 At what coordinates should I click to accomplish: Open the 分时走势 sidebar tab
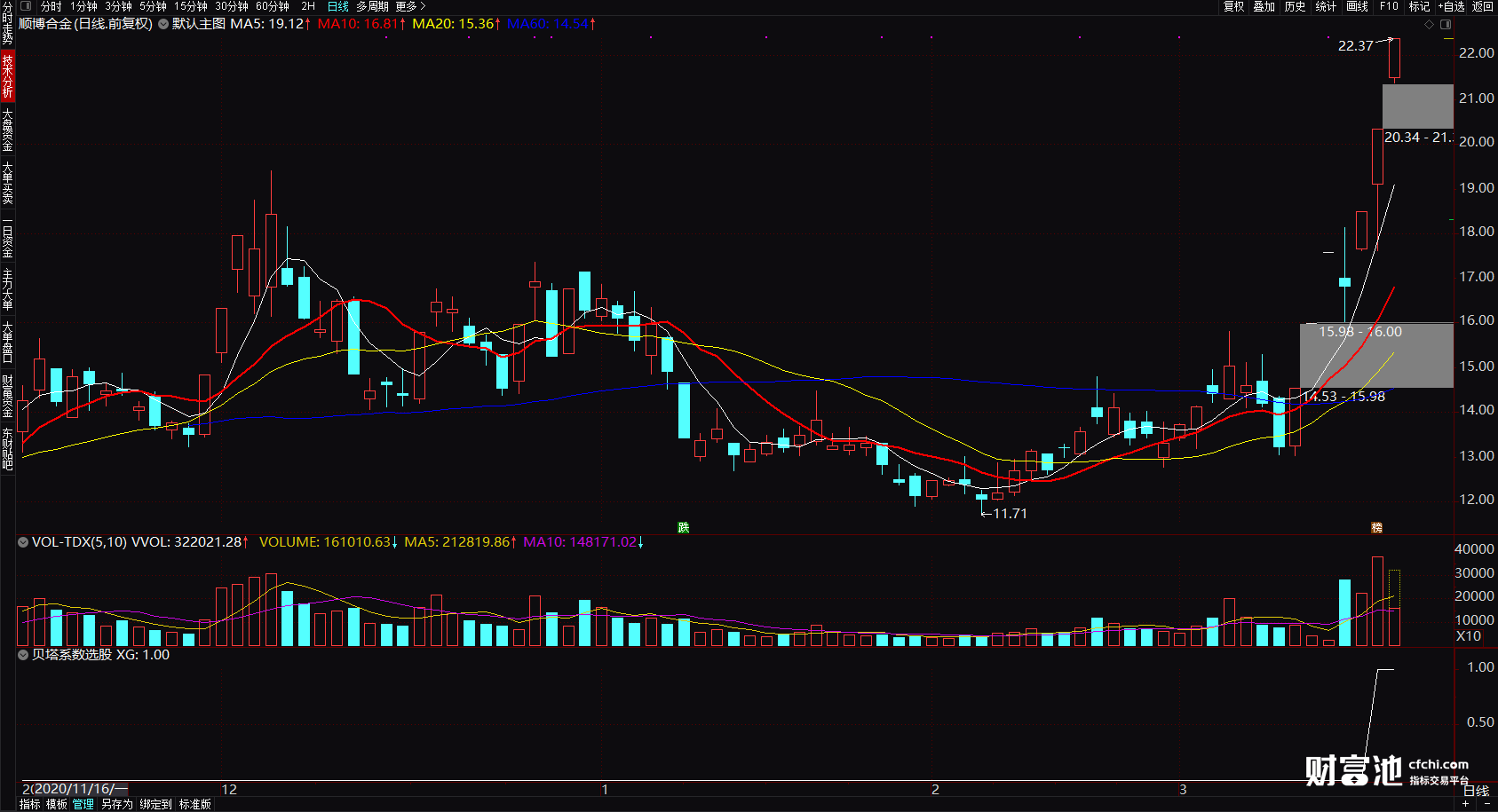tap(7, 24)
